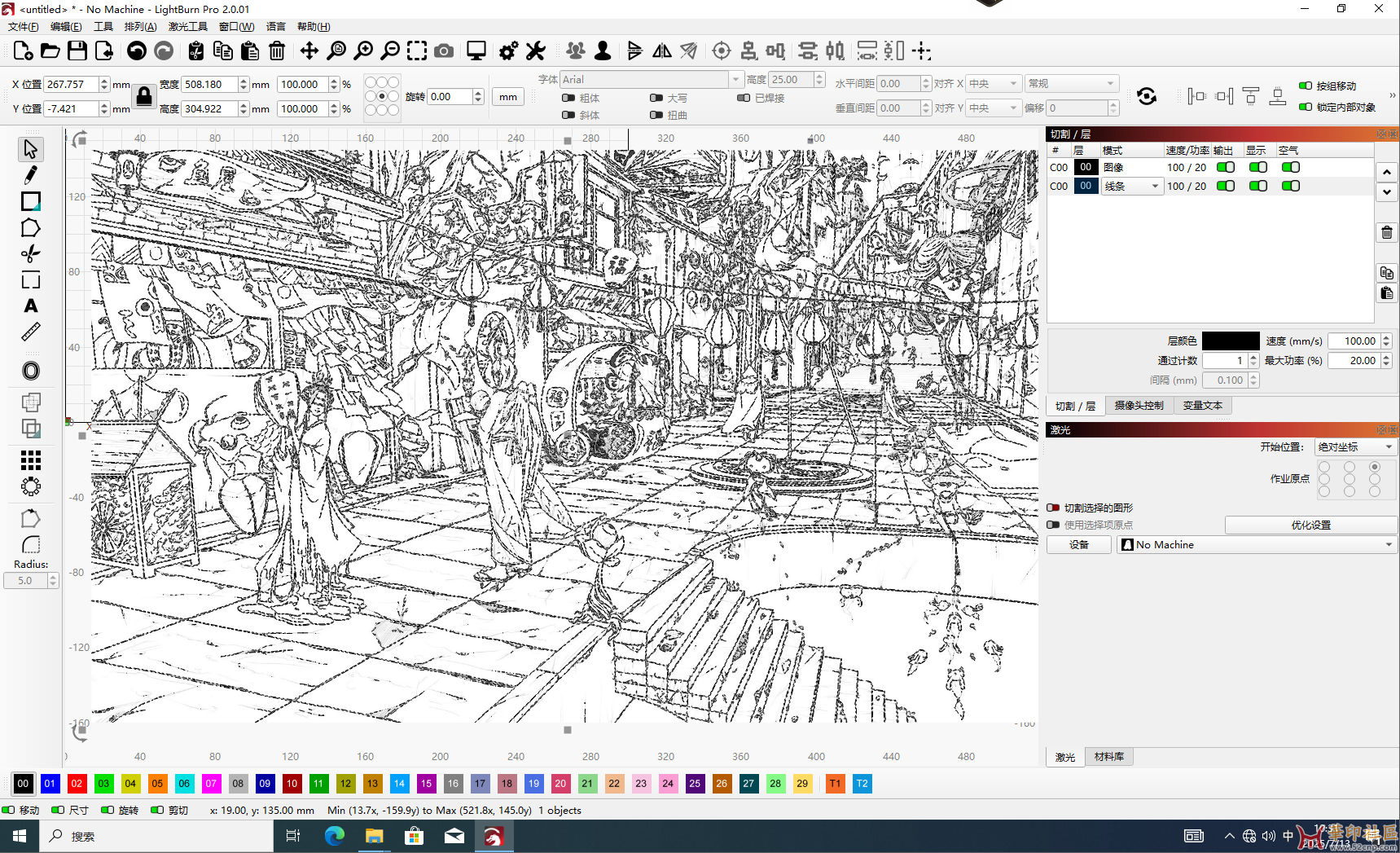
Task: Open Device settings wrench icon
Action: (x=535, y=51)
